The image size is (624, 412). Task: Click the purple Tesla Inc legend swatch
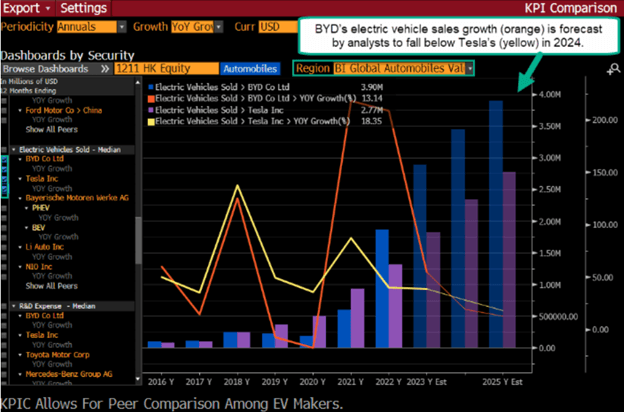point(151,110)
